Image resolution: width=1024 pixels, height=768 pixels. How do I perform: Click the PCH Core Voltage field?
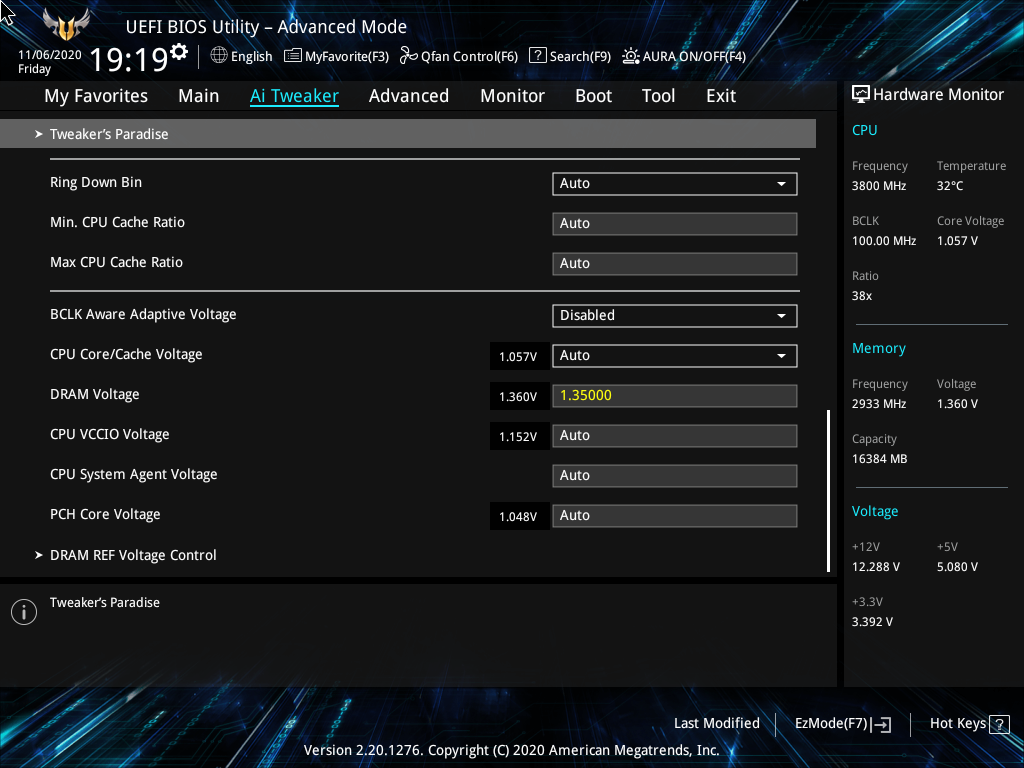(x=675, y=516)
